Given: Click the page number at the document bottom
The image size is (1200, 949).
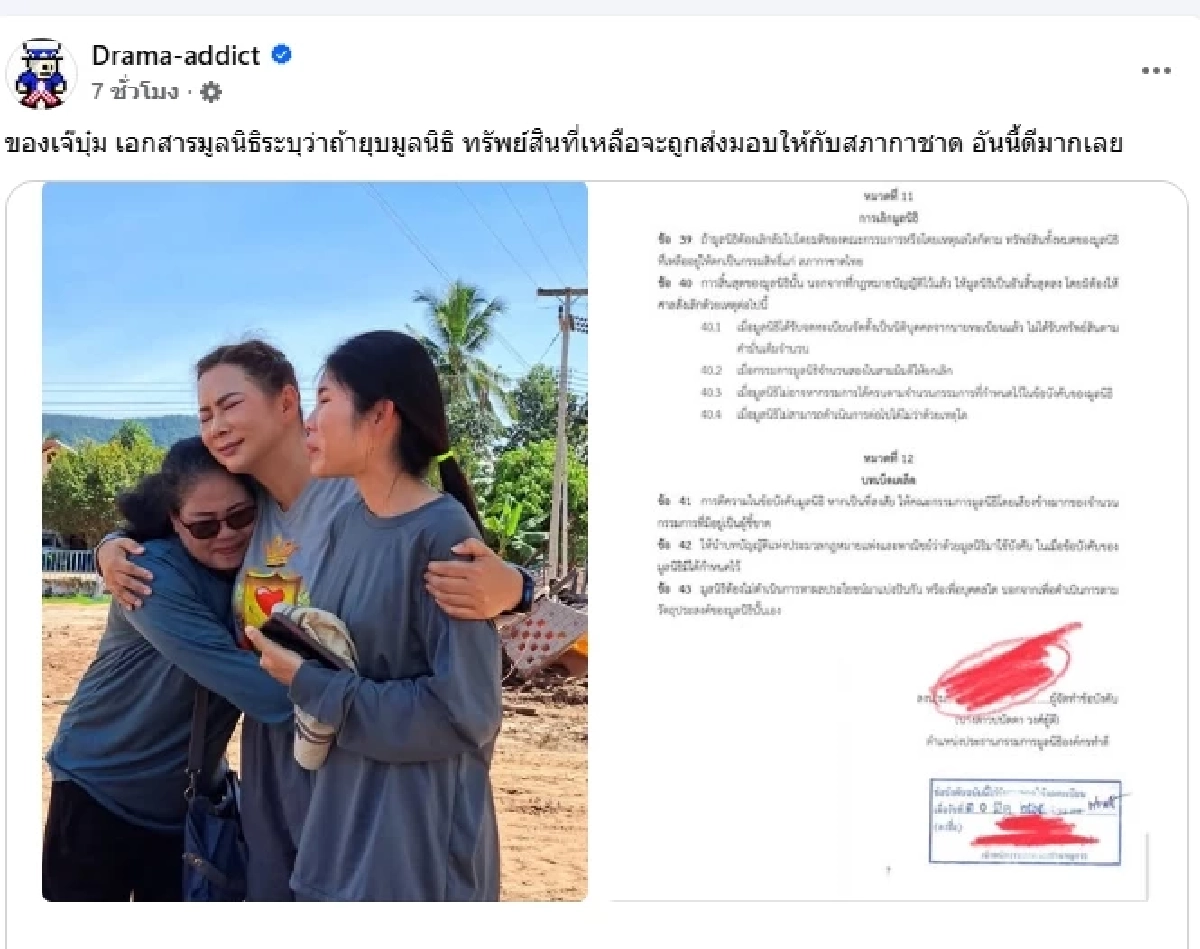Looking at the screenshot, I should pyautogui.click(x=888, y=871).
